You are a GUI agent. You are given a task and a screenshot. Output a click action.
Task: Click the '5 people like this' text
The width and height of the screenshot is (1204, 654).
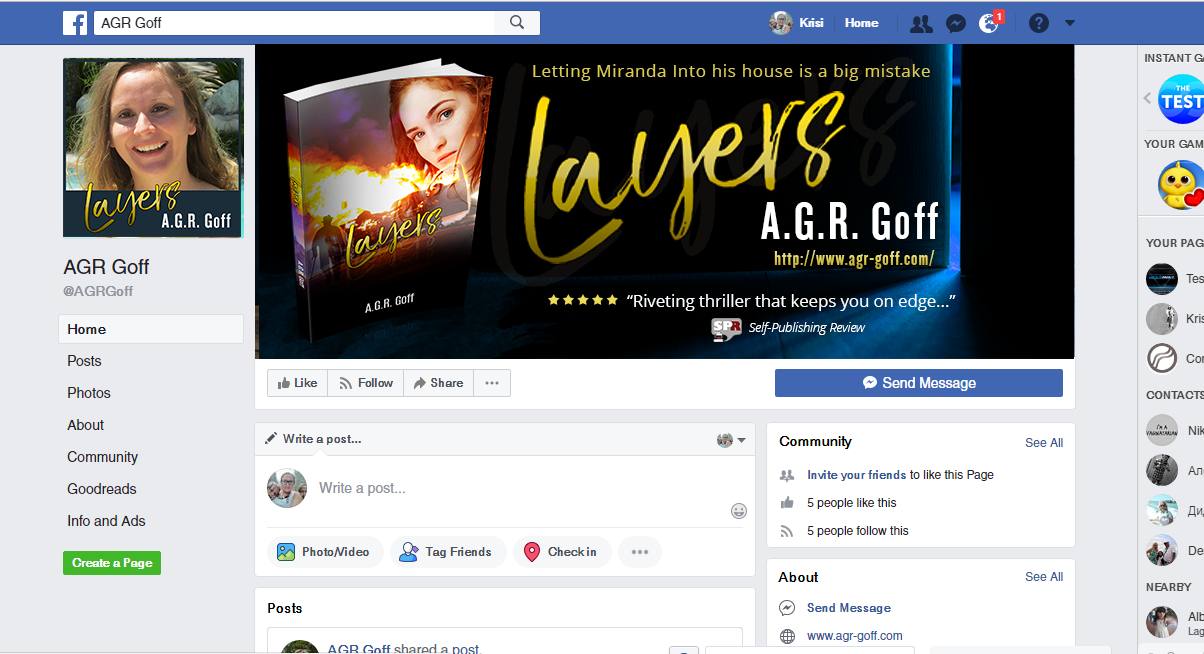click(852, 503)
